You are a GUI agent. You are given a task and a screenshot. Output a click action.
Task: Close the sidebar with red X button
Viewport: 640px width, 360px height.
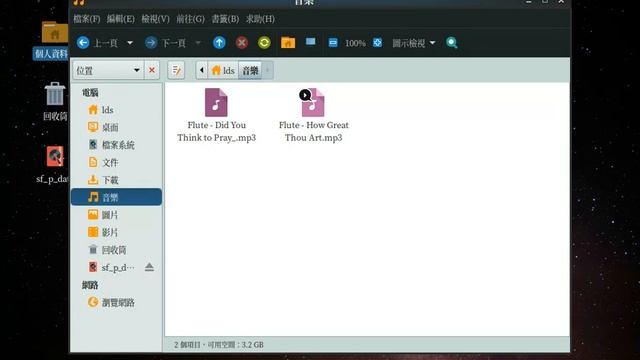pos(152,70)
